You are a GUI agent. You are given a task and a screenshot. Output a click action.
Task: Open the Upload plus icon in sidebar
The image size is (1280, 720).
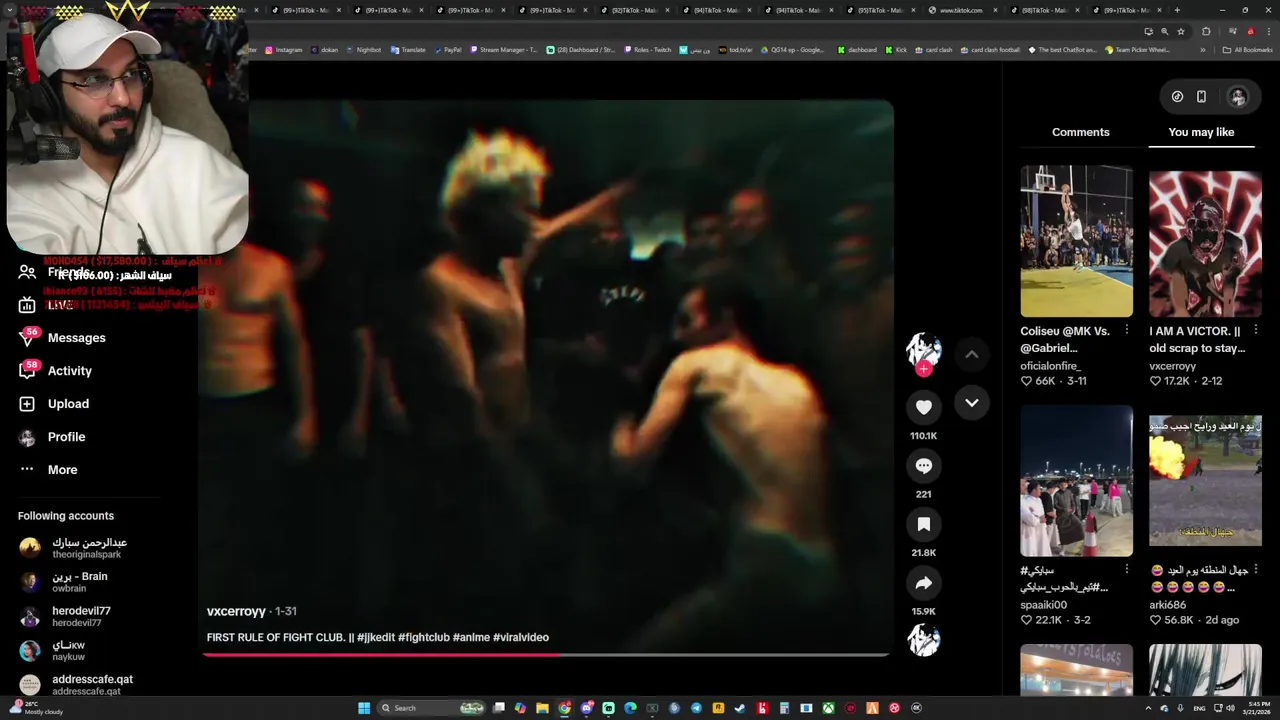point(27,404)
